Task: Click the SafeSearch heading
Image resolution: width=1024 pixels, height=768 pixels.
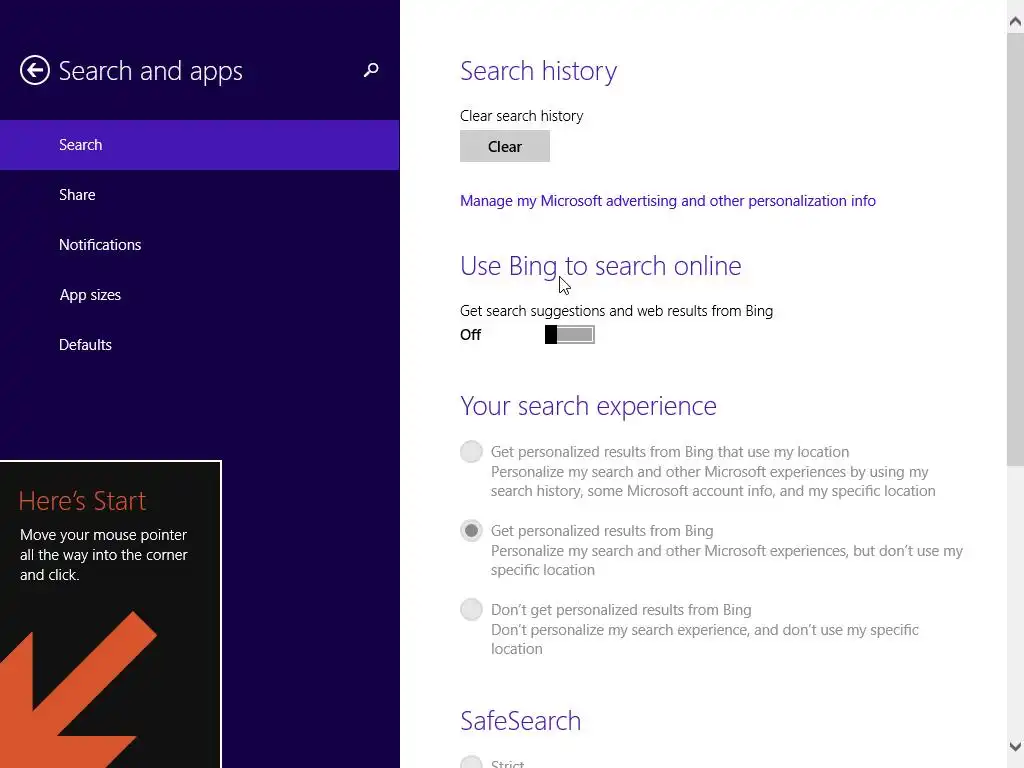Action: point(520,721)
